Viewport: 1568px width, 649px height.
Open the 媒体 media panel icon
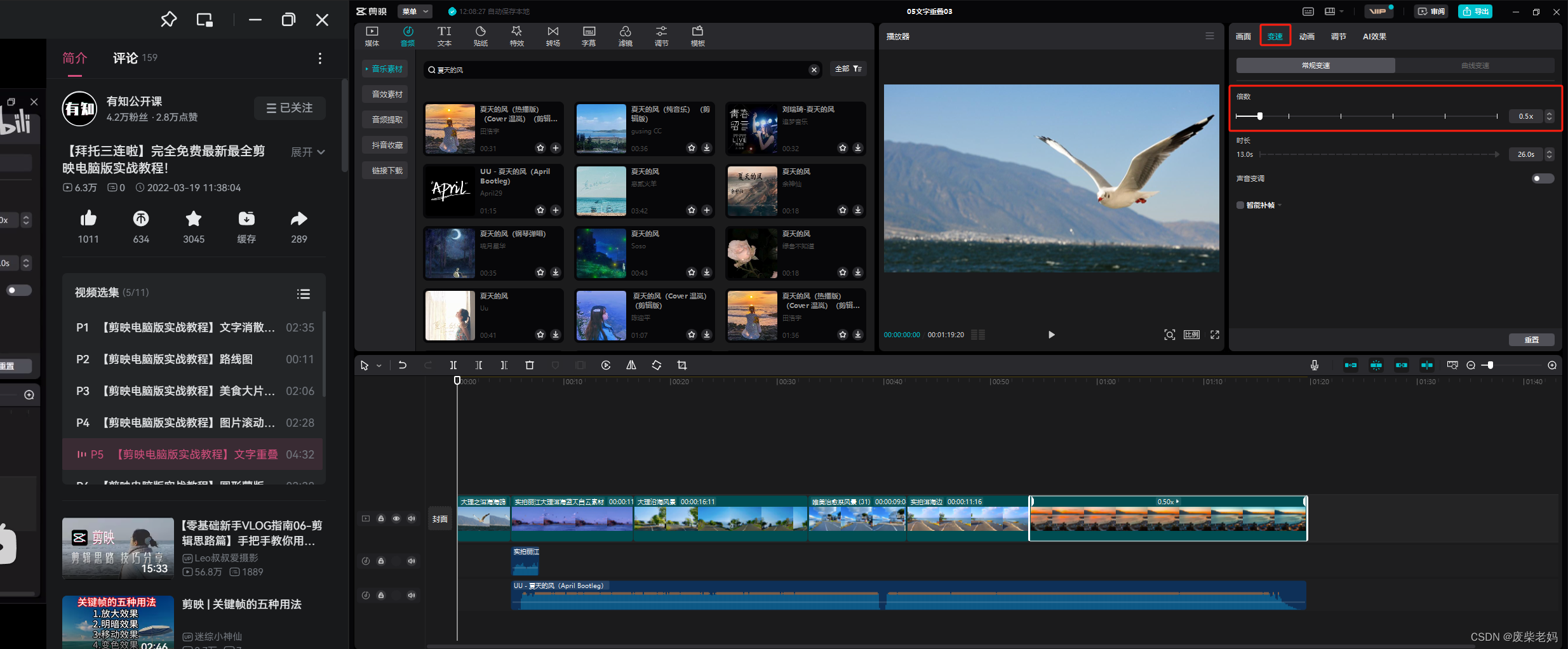pos(372,36)
